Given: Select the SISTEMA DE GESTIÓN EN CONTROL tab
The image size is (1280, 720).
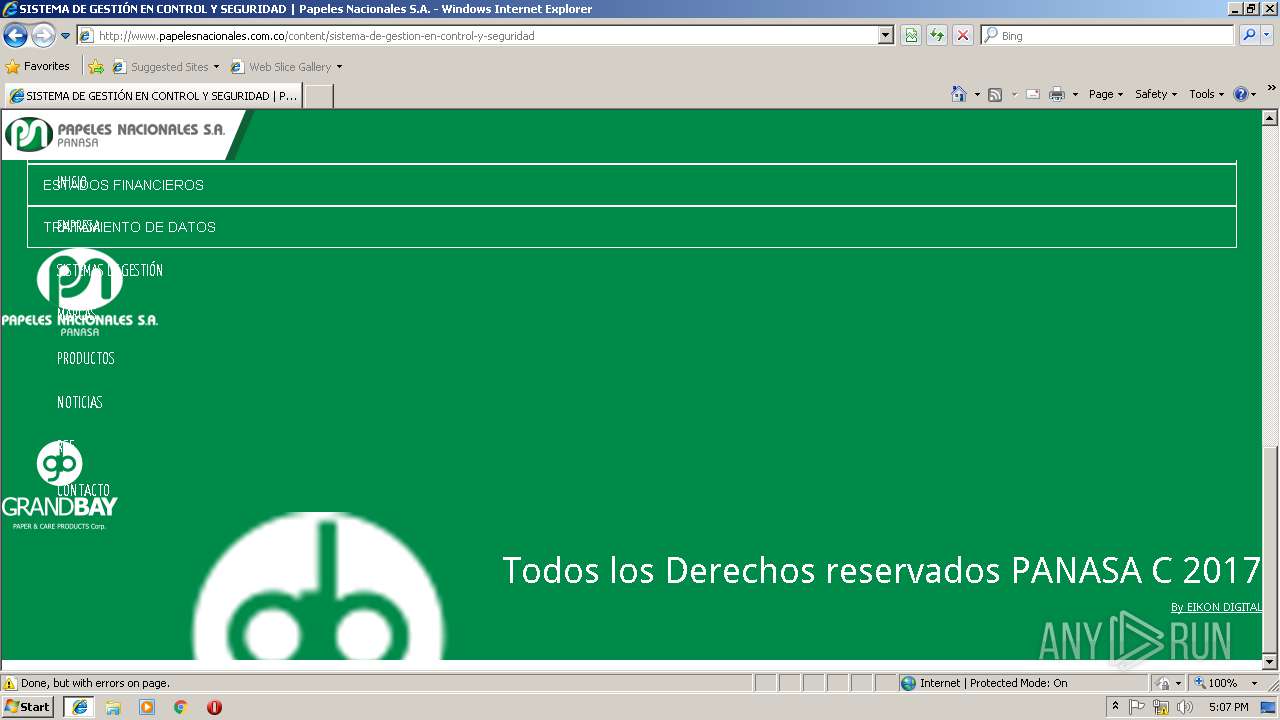Looking at the screenshot, I should [x=154, y=96].
